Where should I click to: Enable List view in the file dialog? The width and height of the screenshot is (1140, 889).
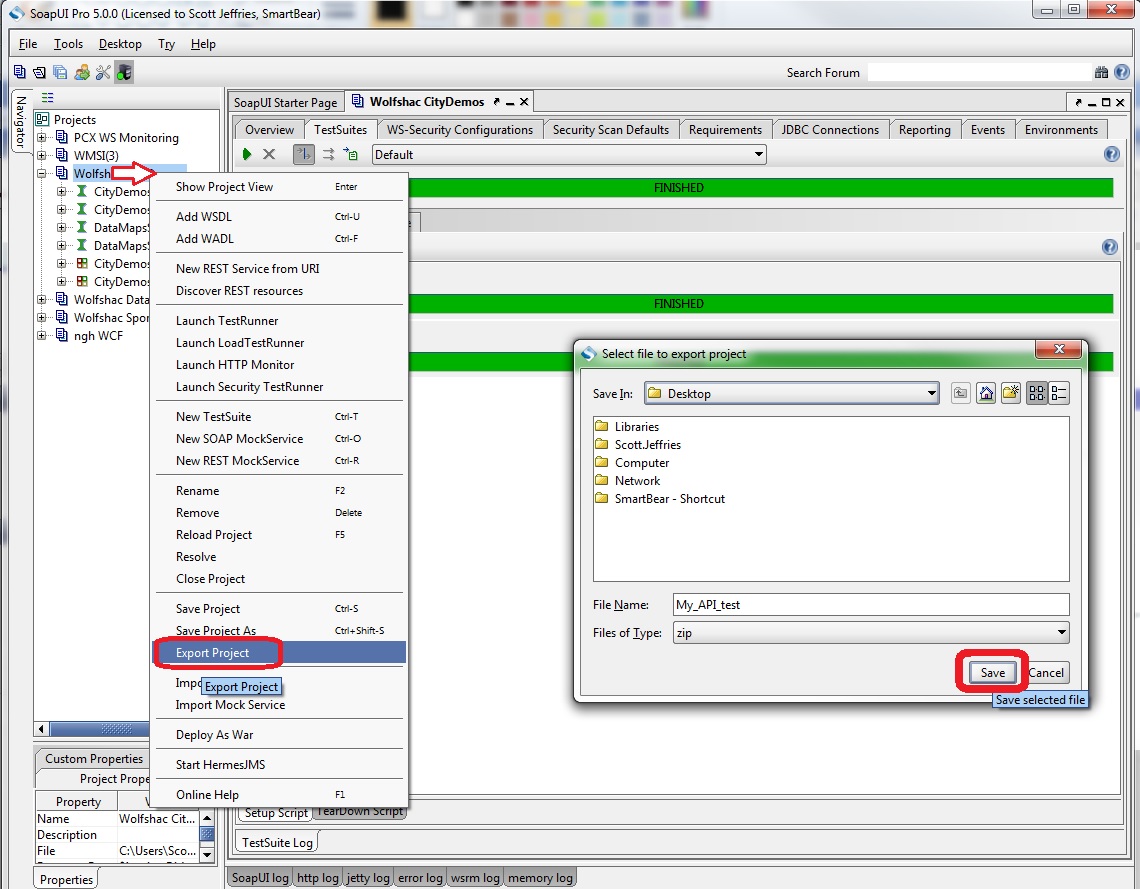coord(1036,392)
